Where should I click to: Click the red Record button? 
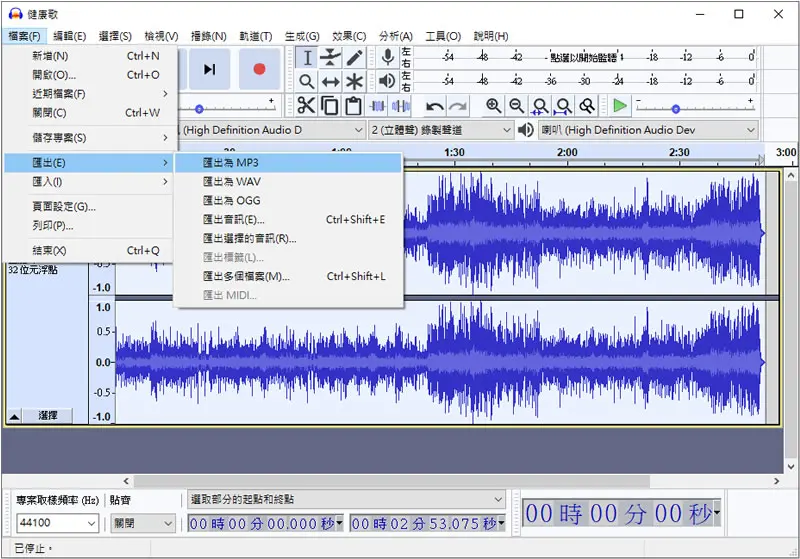point(259,69)
